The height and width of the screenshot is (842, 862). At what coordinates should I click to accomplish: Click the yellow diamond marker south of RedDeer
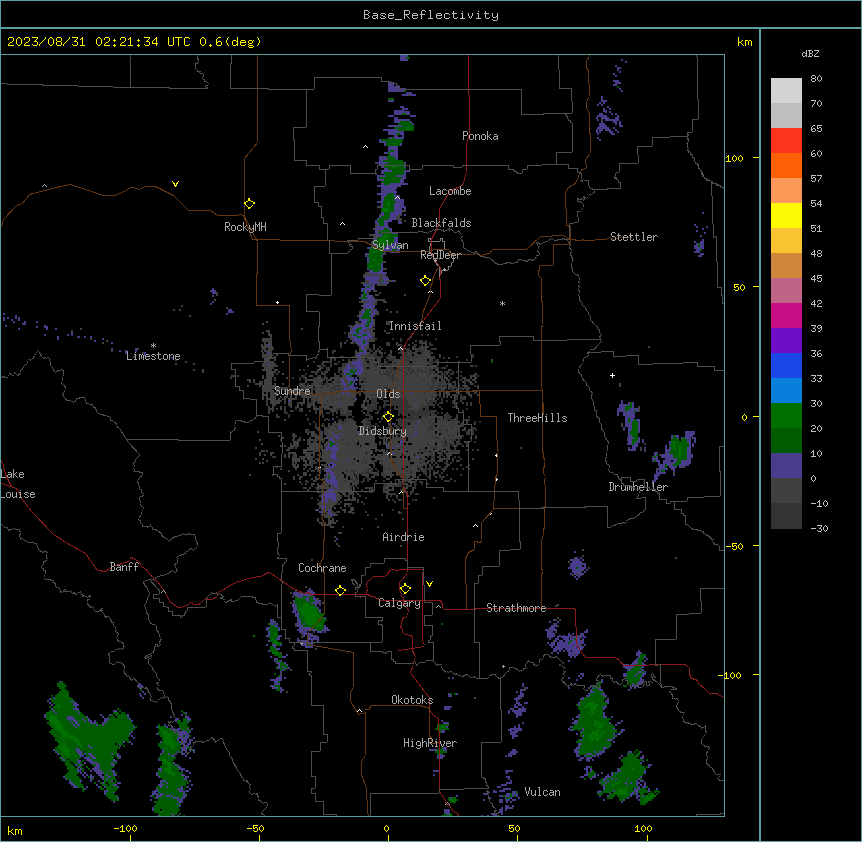coord(426,281)
